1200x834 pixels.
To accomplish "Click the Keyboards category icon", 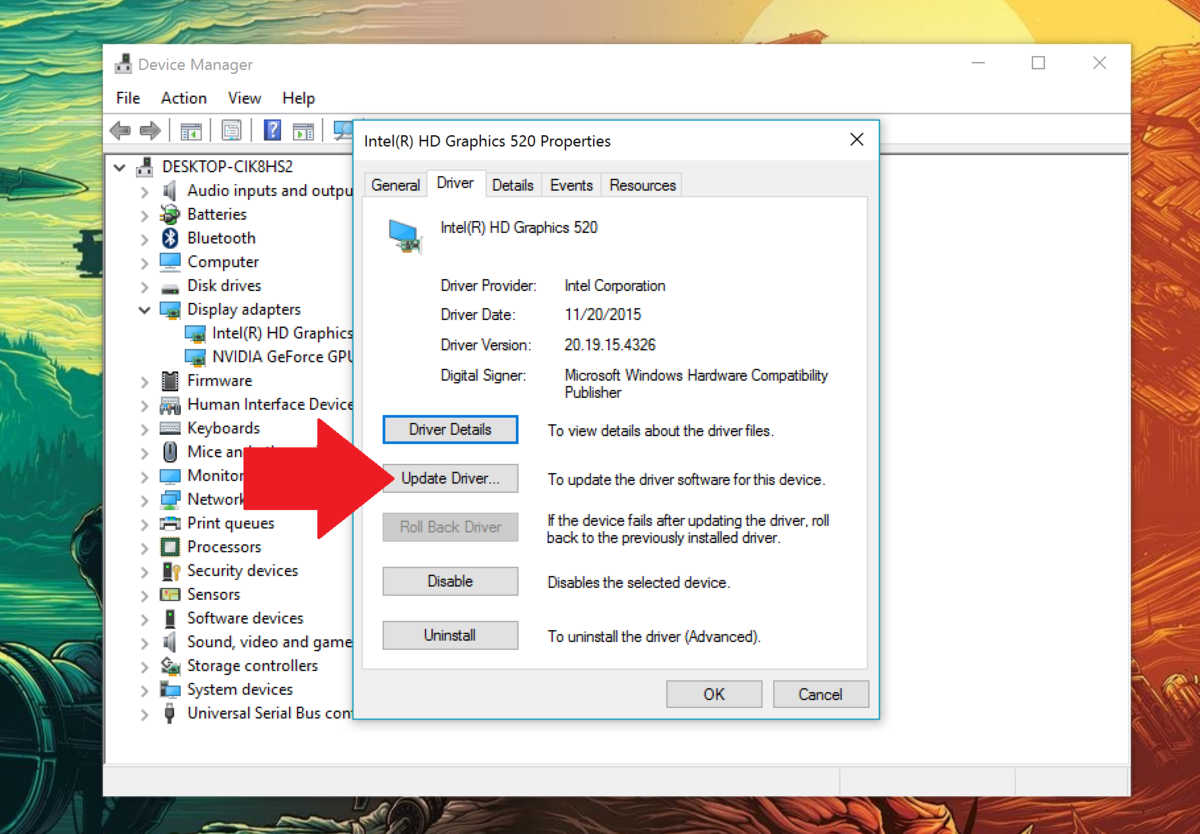I will click(172, 428).
